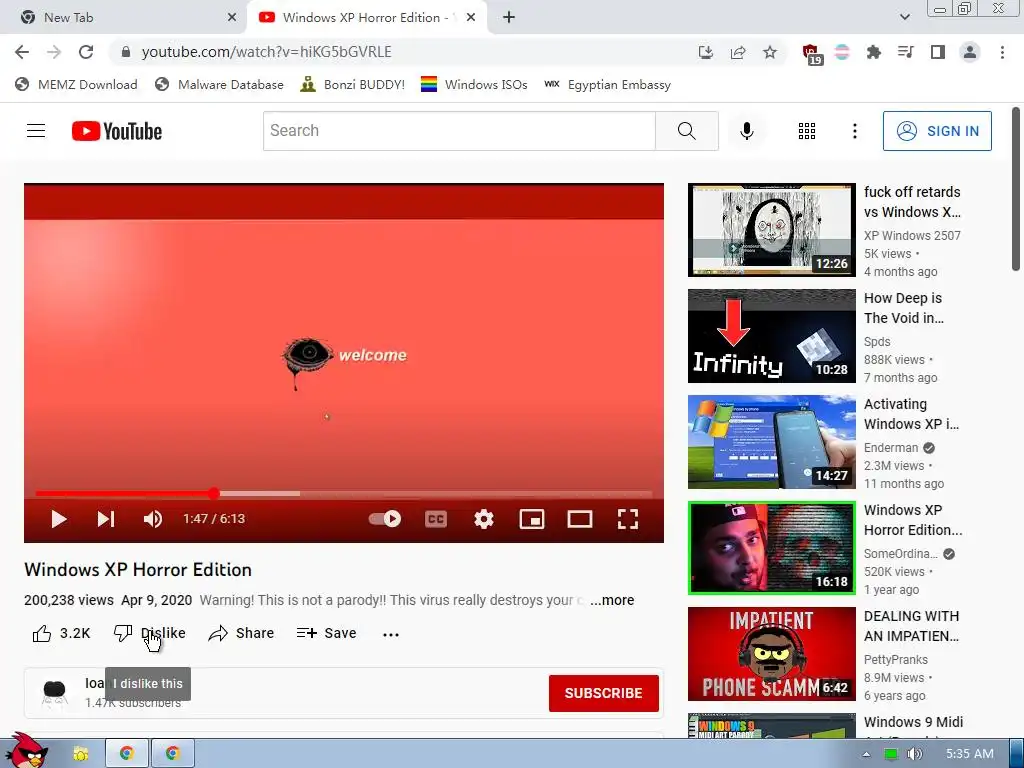Open the media control icon in toolbar
This screenshot has height=768, width=1024.
click(905, 52)
